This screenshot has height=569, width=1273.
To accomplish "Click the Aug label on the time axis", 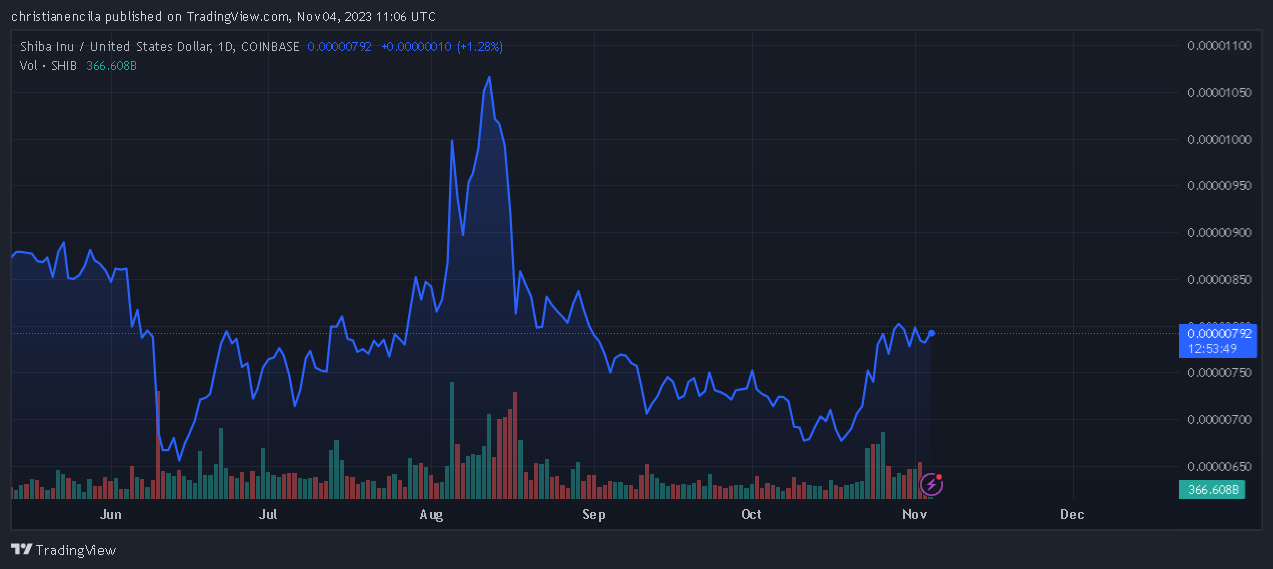I will click(431, 515).
